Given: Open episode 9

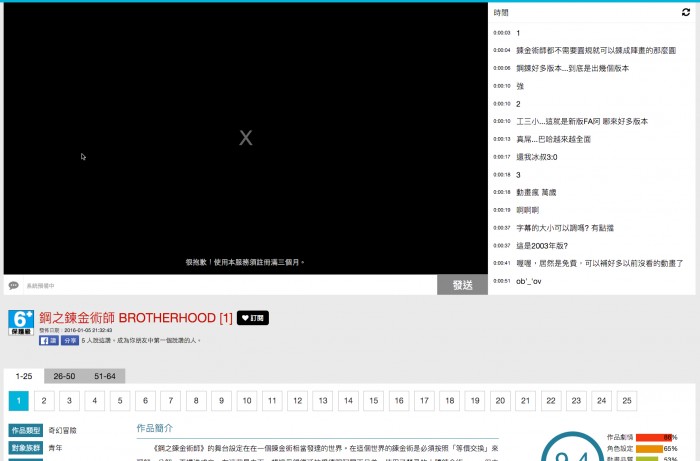Looking at the screenshot, I should coord(221,401).
